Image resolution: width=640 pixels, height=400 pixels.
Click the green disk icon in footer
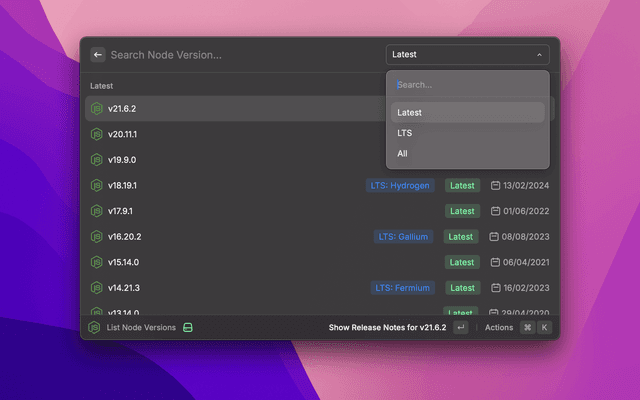(x=187, y=328)
